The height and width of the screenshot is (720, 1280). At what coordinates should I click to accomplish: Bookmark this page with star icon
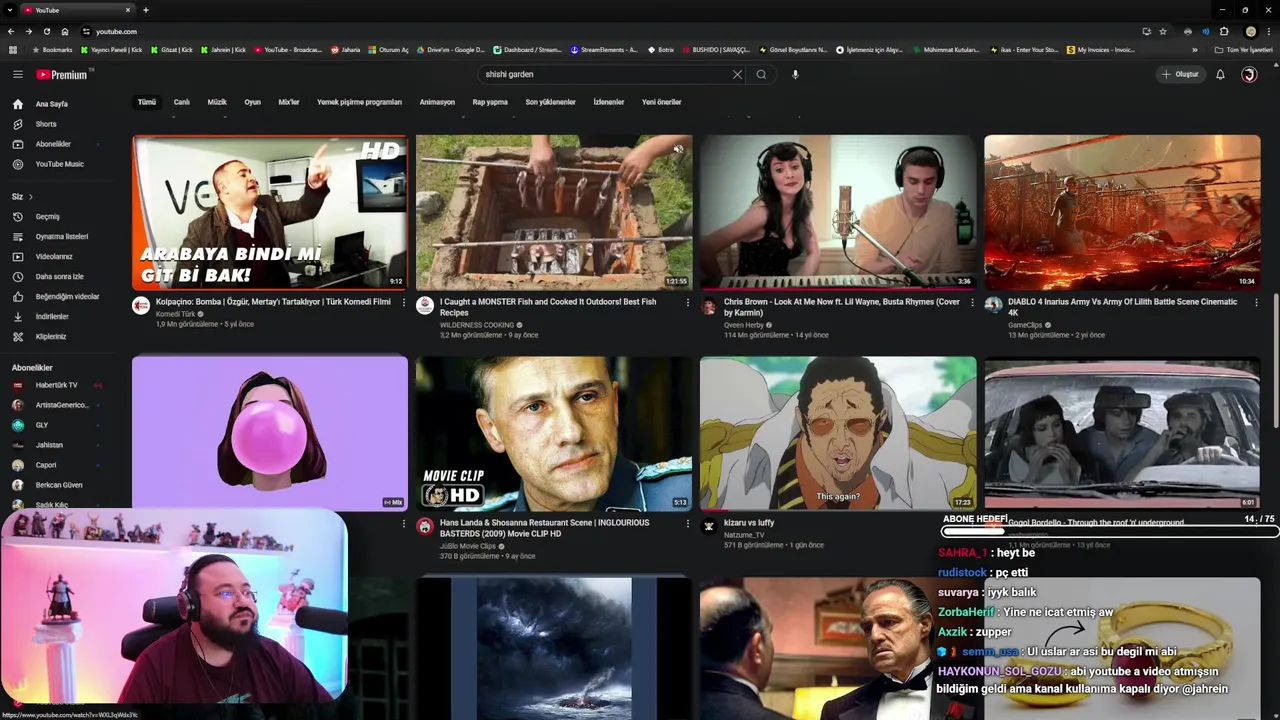(1163, 31)
